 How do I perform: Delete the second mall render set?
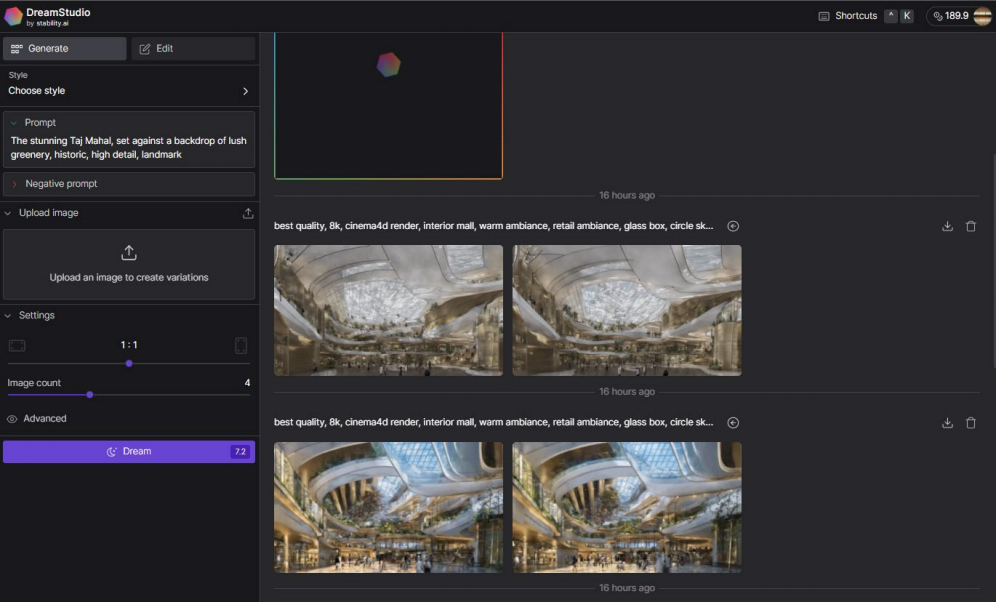pos(970,423)
